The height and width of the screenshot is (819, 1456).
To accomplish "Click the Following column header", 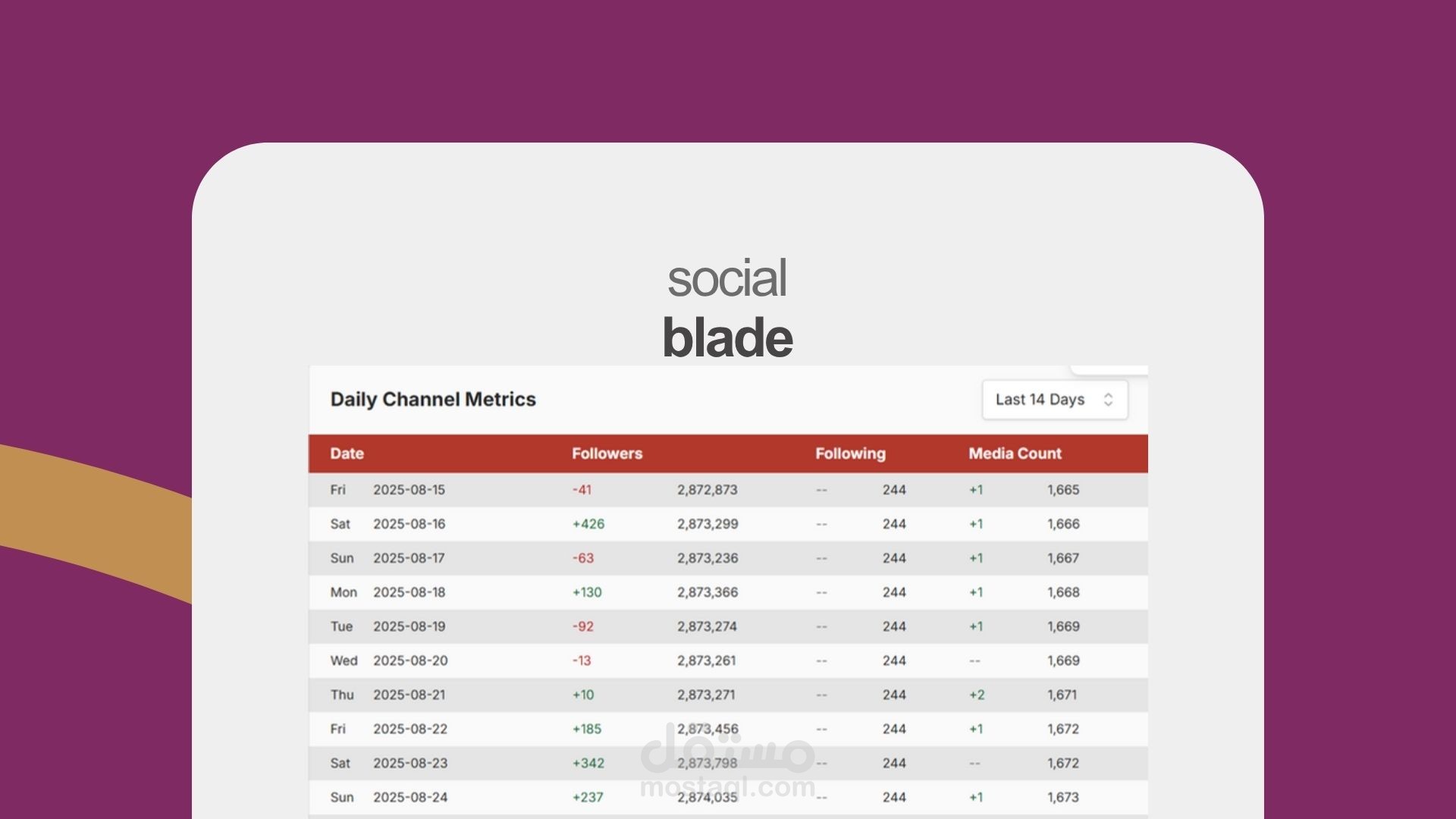I will point(850,453).
